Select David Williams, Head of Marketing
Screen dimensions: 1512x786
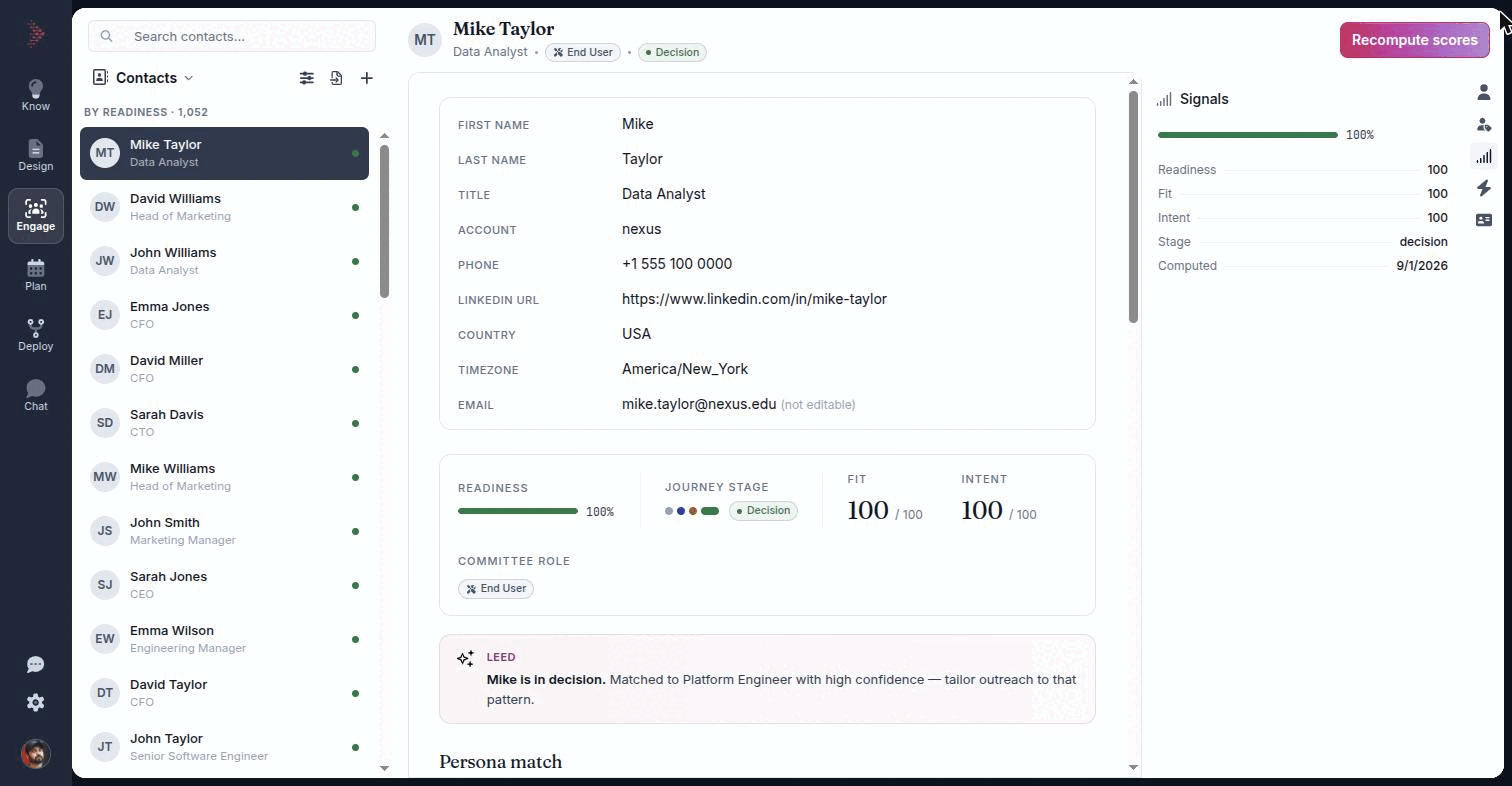point(224,207)
